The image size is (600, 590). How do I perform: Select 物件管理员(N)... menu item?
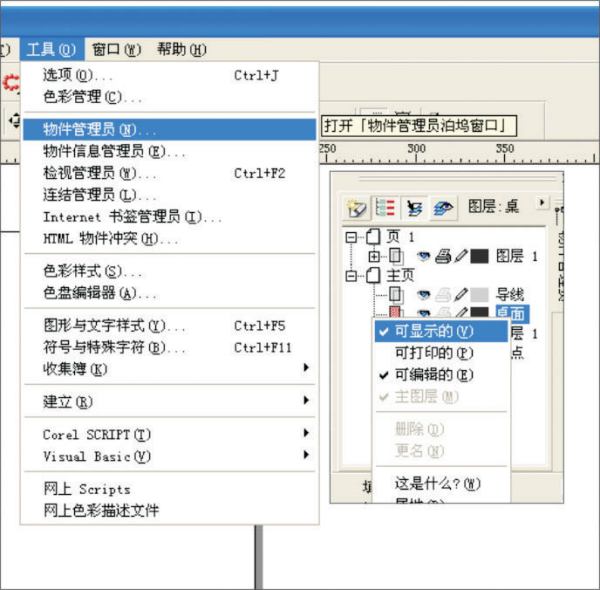168,129
